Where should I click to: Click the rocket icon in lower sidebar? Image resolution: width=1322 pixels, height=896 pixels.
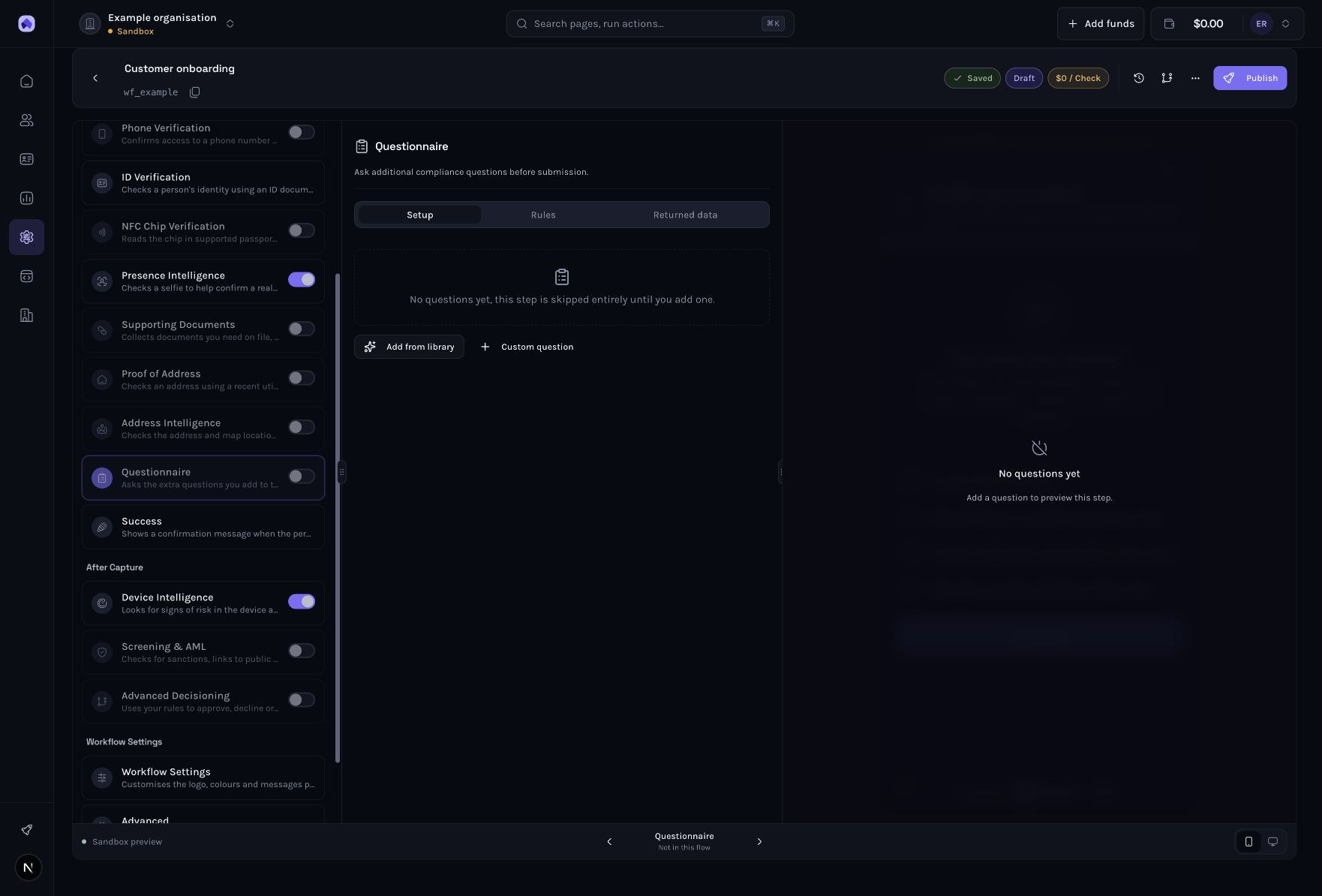[26, 829]
